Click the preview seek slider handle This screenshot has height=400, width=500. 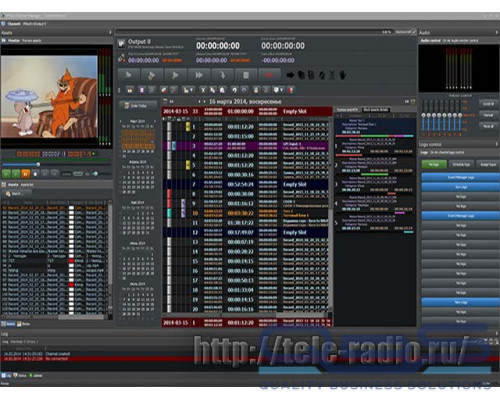click(x=38, y=164)
